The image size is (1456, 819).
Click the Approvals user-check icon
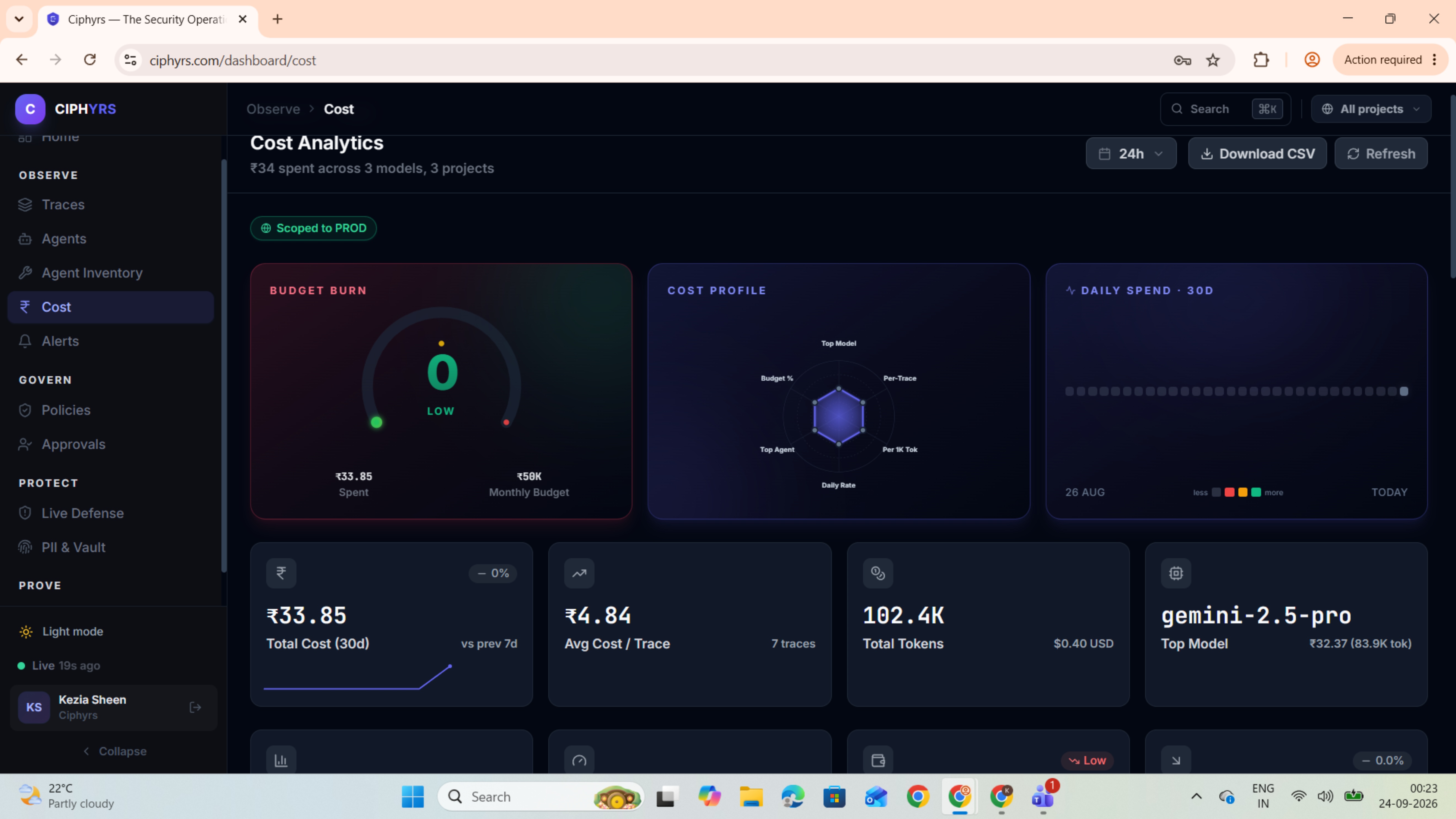pos(25,445)
